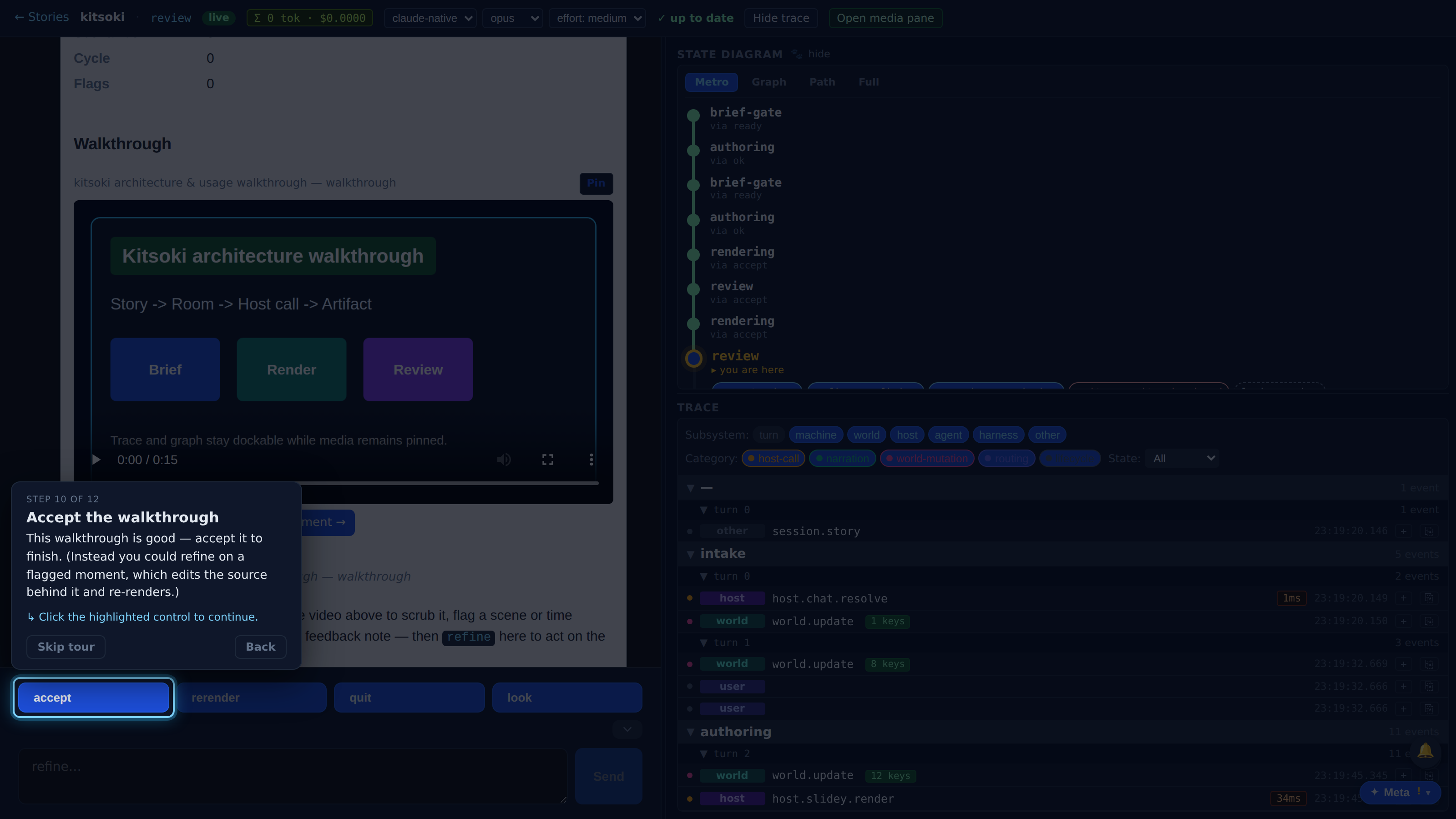Click plus icon on world.update 1 keys row

(1403, 621)
